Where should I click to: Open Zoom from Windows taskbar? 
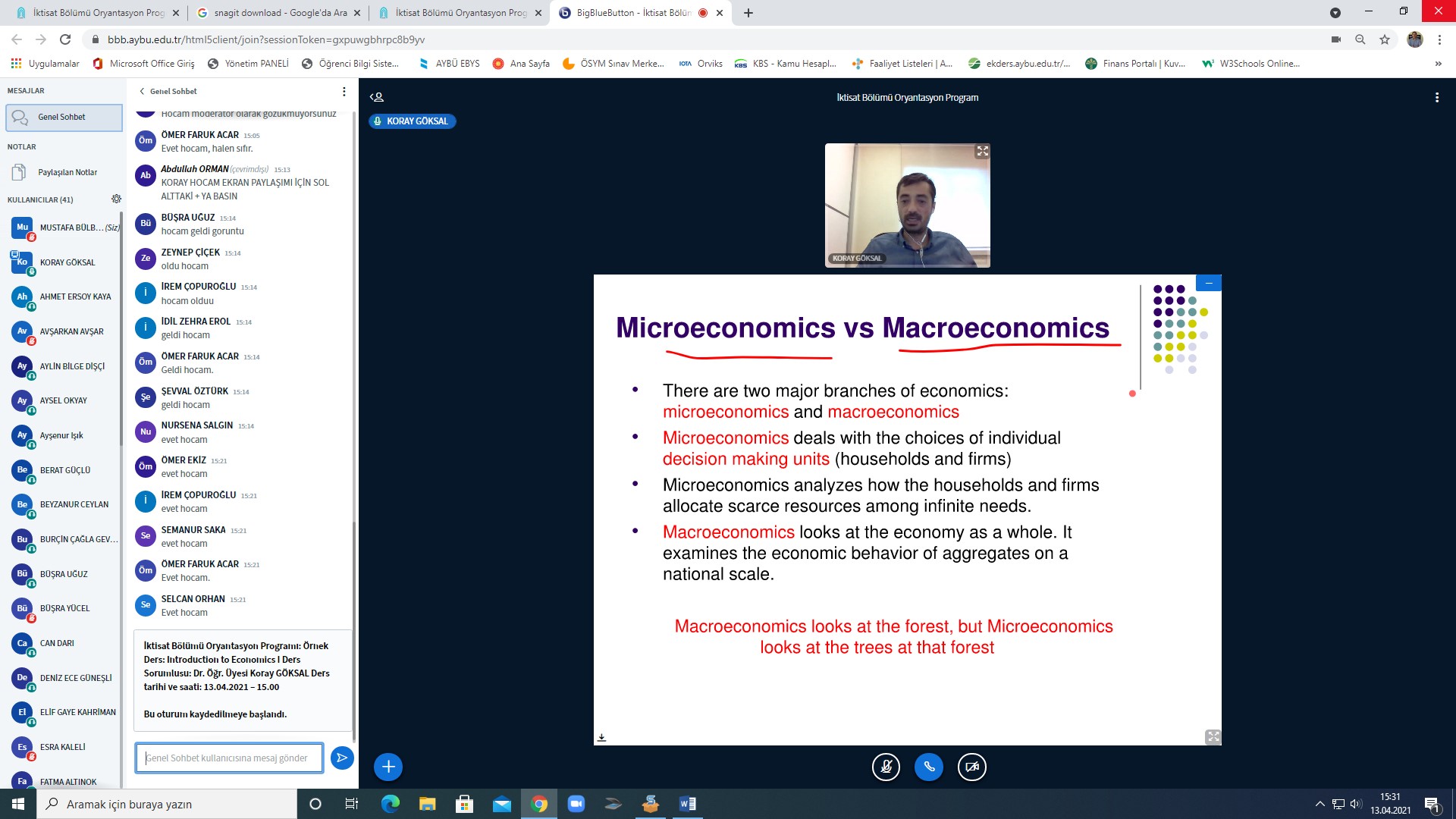pyautogui.click(x=576, y=804)
